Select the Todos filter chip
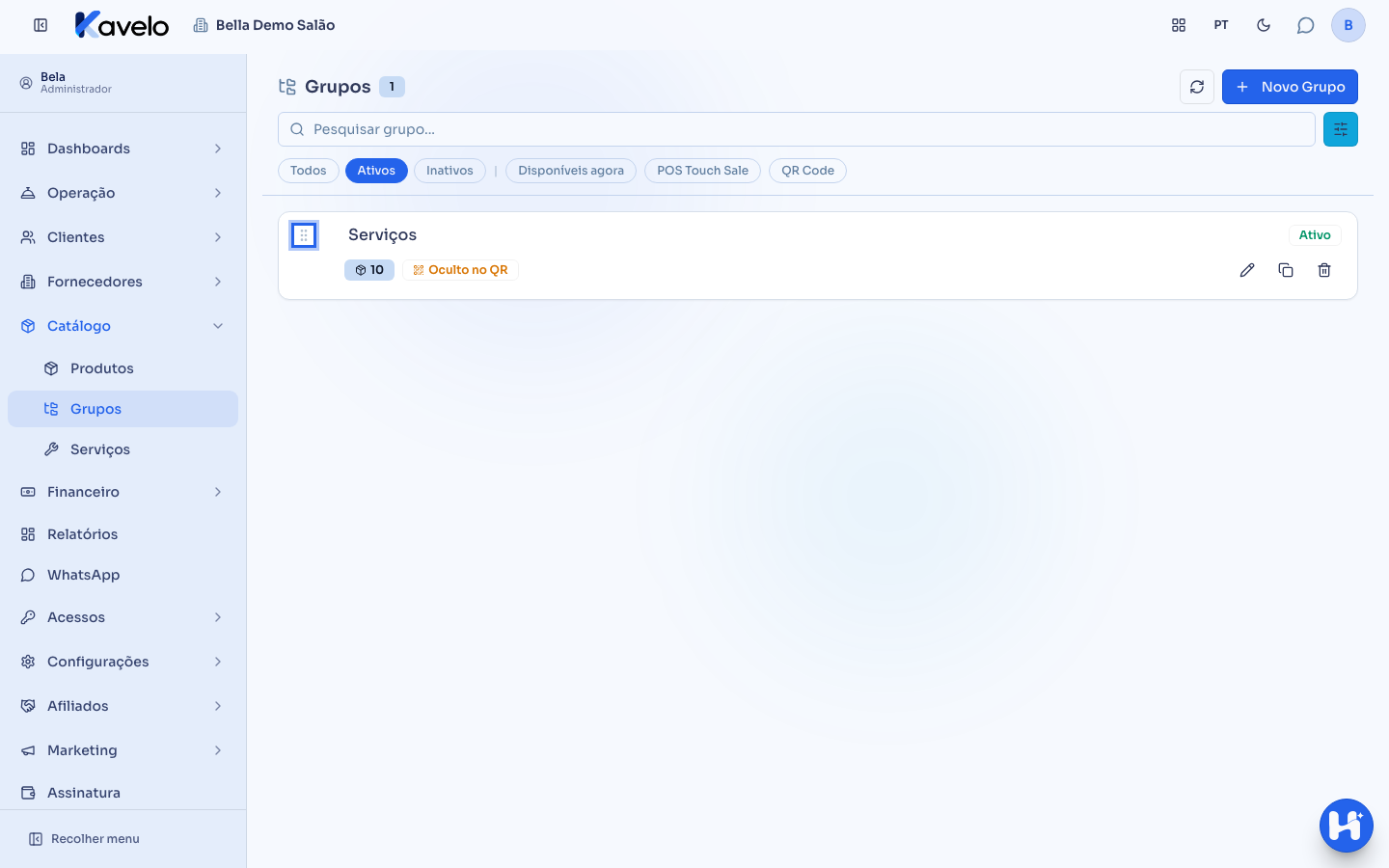Image resolution: width=1389 pixels, height=868 pixels. 309,171
